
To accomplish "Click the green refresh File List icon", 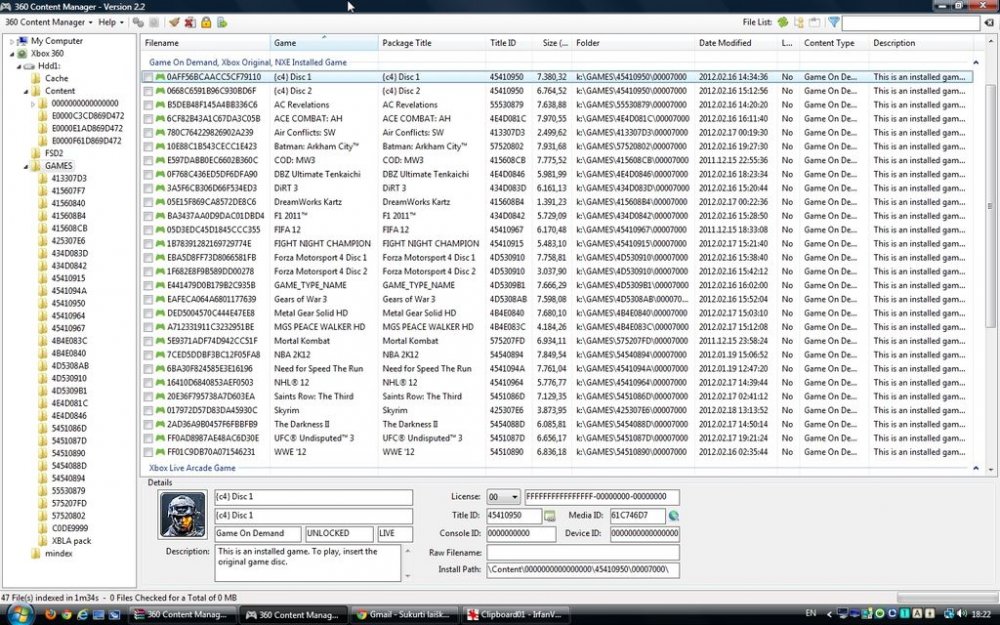I will coord(783,22).
